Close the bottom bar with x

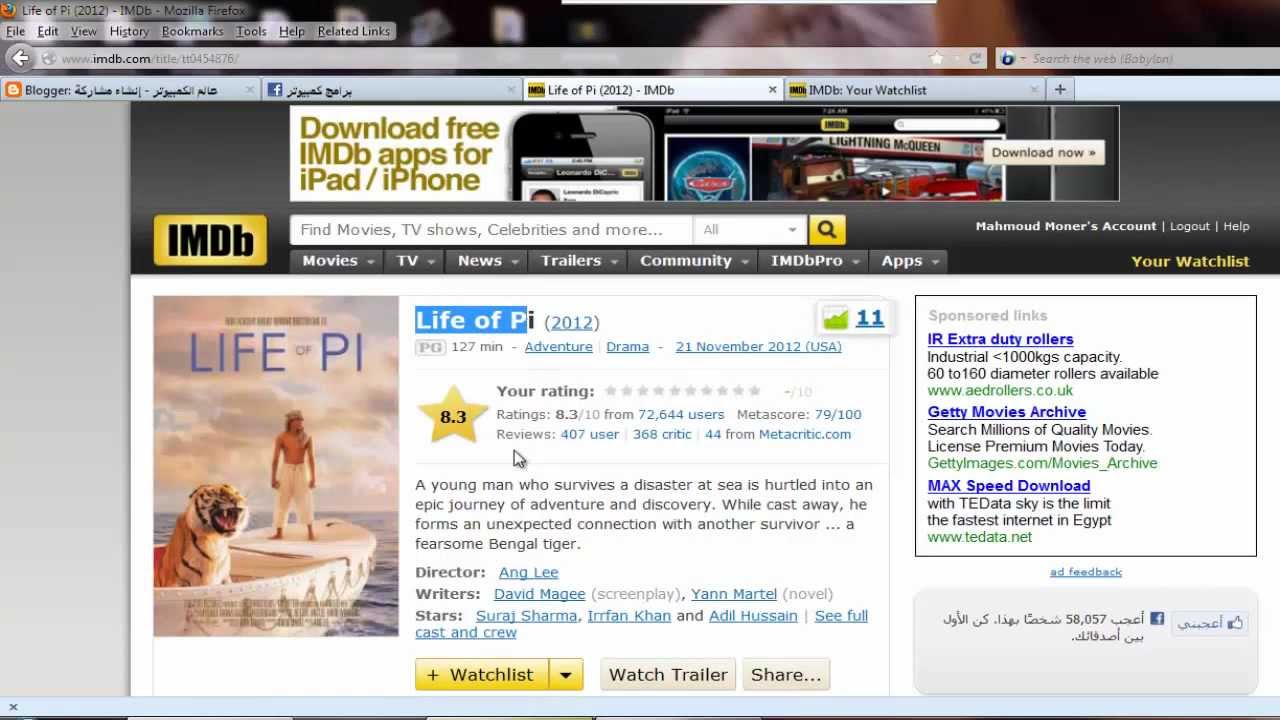13,707
